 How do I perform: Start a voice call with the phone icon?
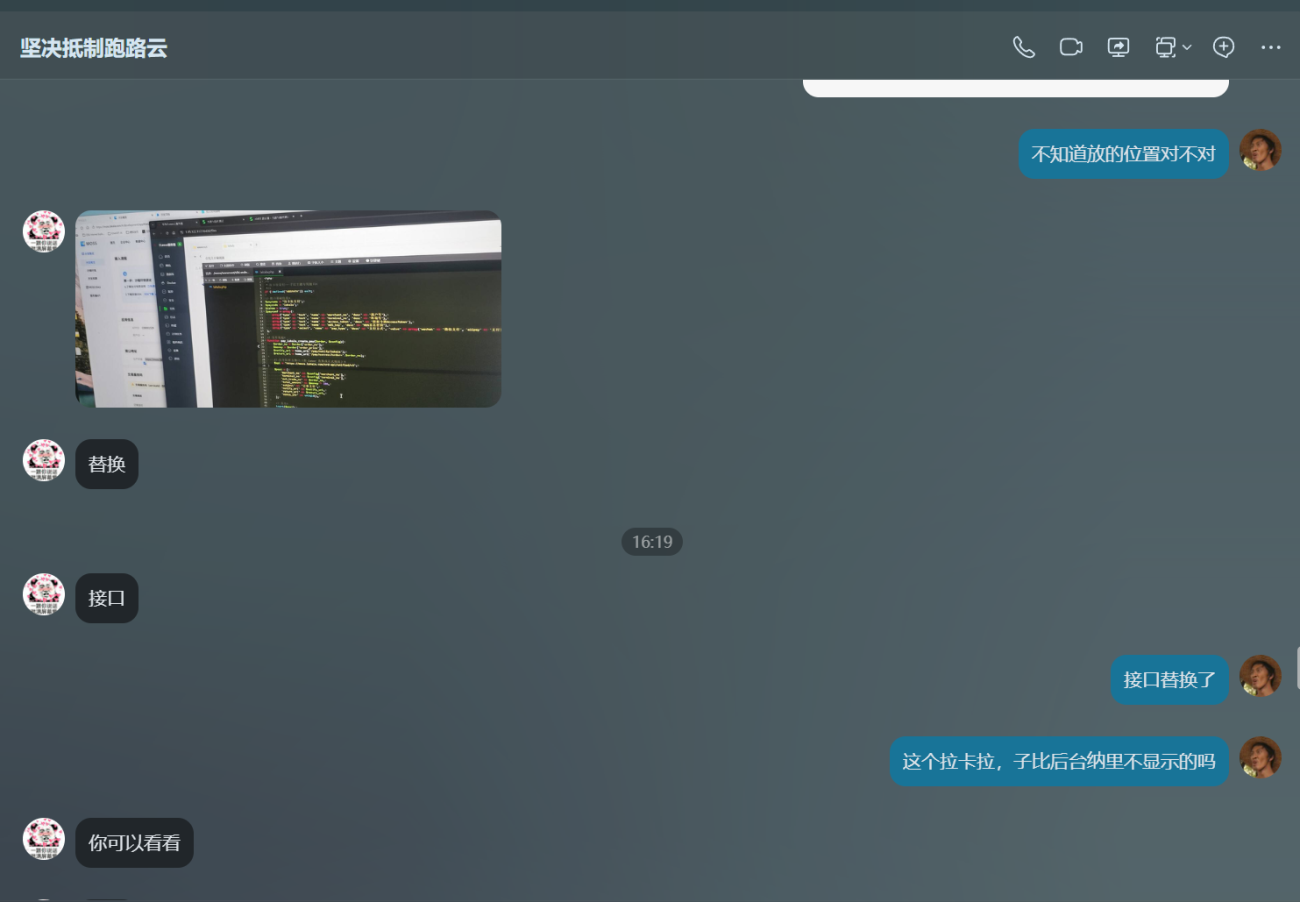(1023, 47)
